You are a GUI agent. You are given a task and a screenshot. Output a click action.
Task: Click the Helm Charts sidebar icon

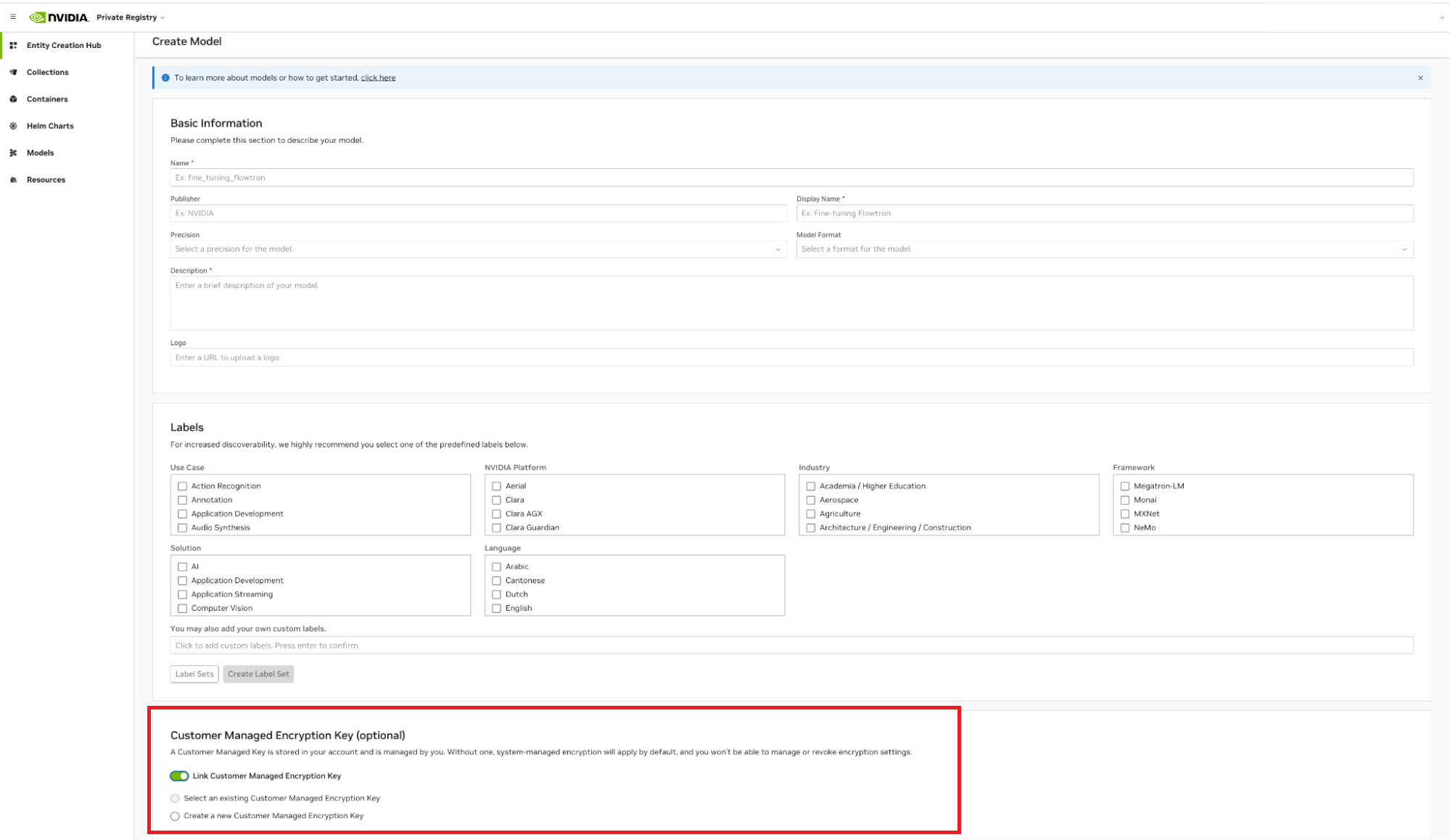[x=13, y=125]
